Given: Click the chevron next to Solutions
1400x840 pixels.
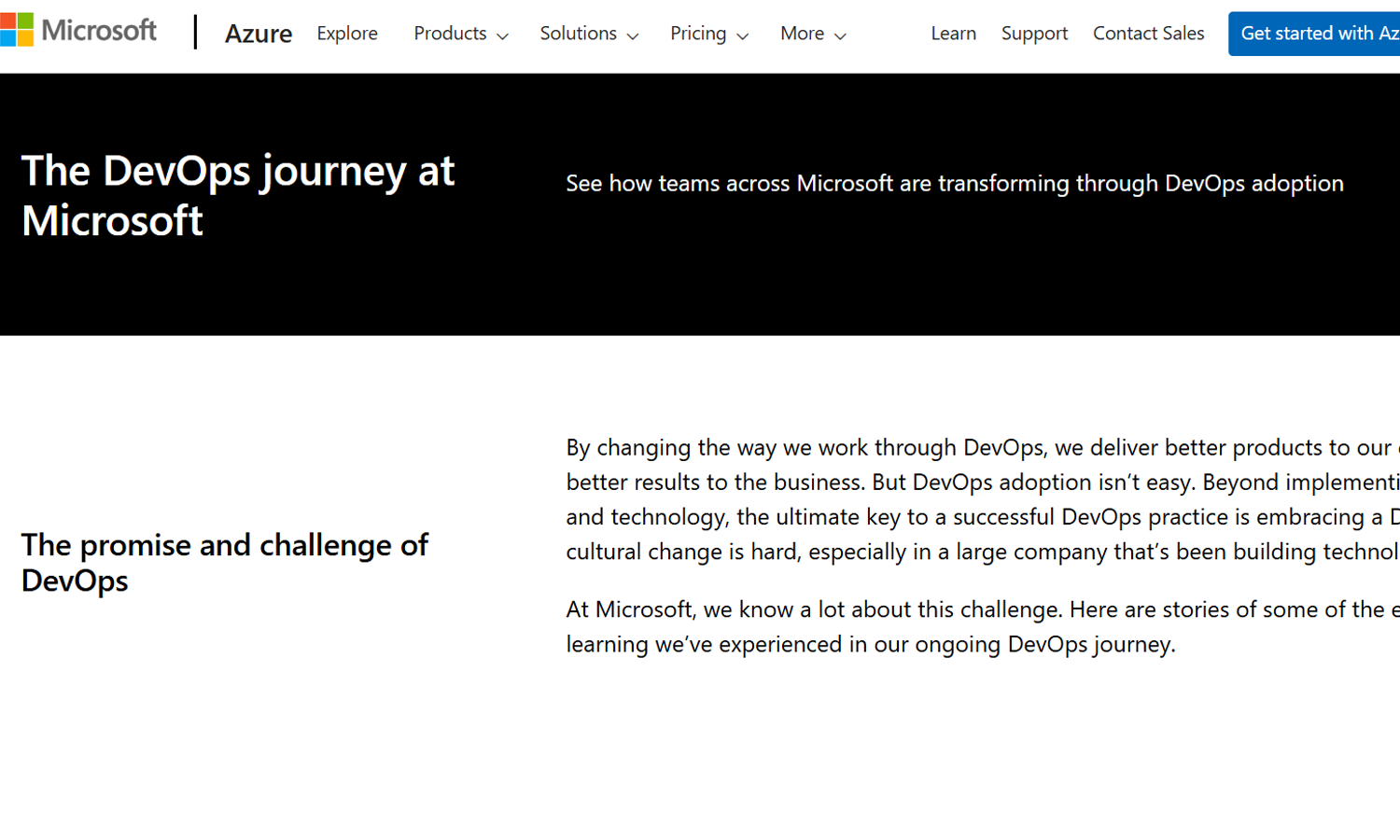Looking at the screenshot, I should pos(633,36).
